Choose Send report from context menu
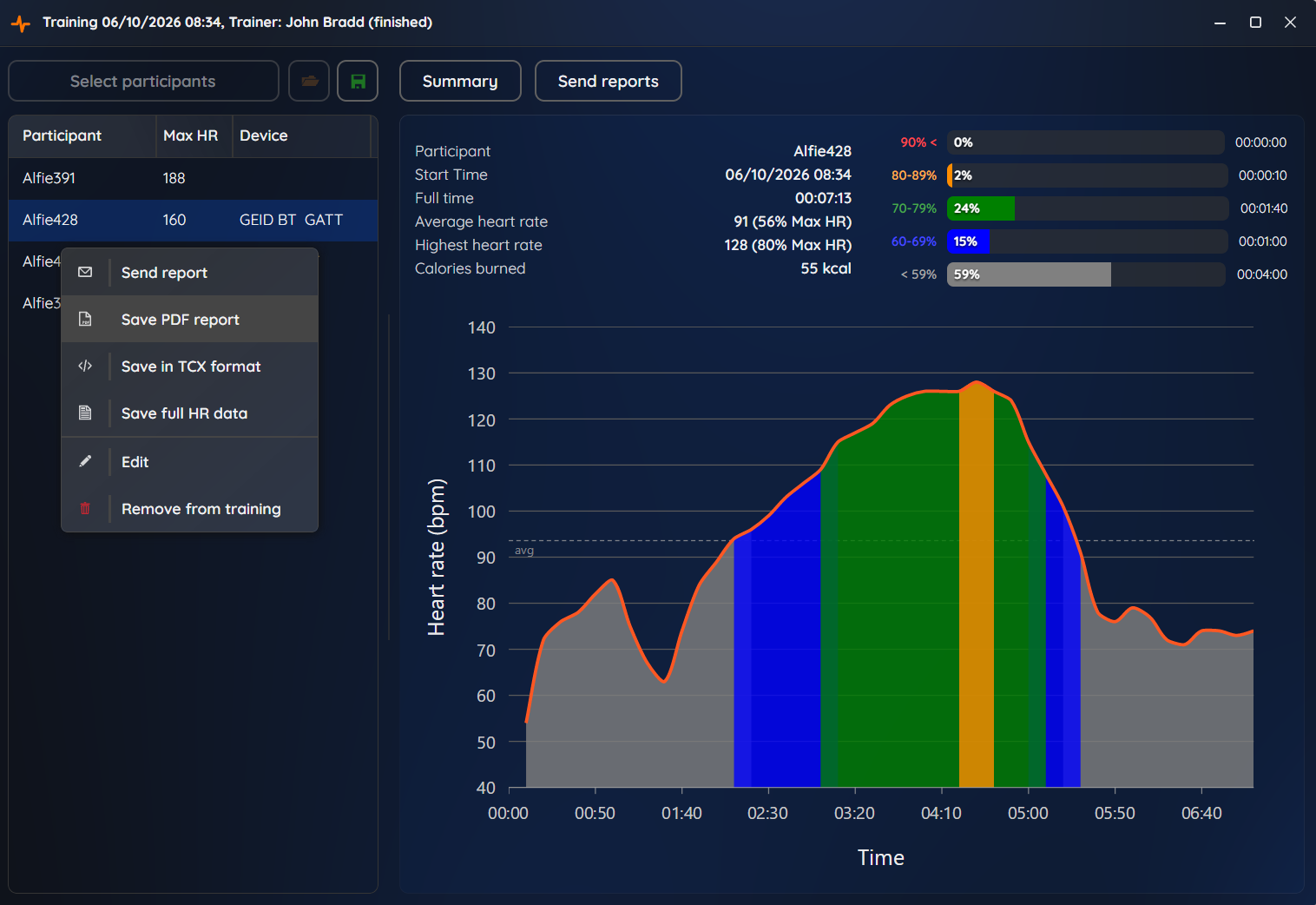1316x905 pixels. [x=190, y=273]
